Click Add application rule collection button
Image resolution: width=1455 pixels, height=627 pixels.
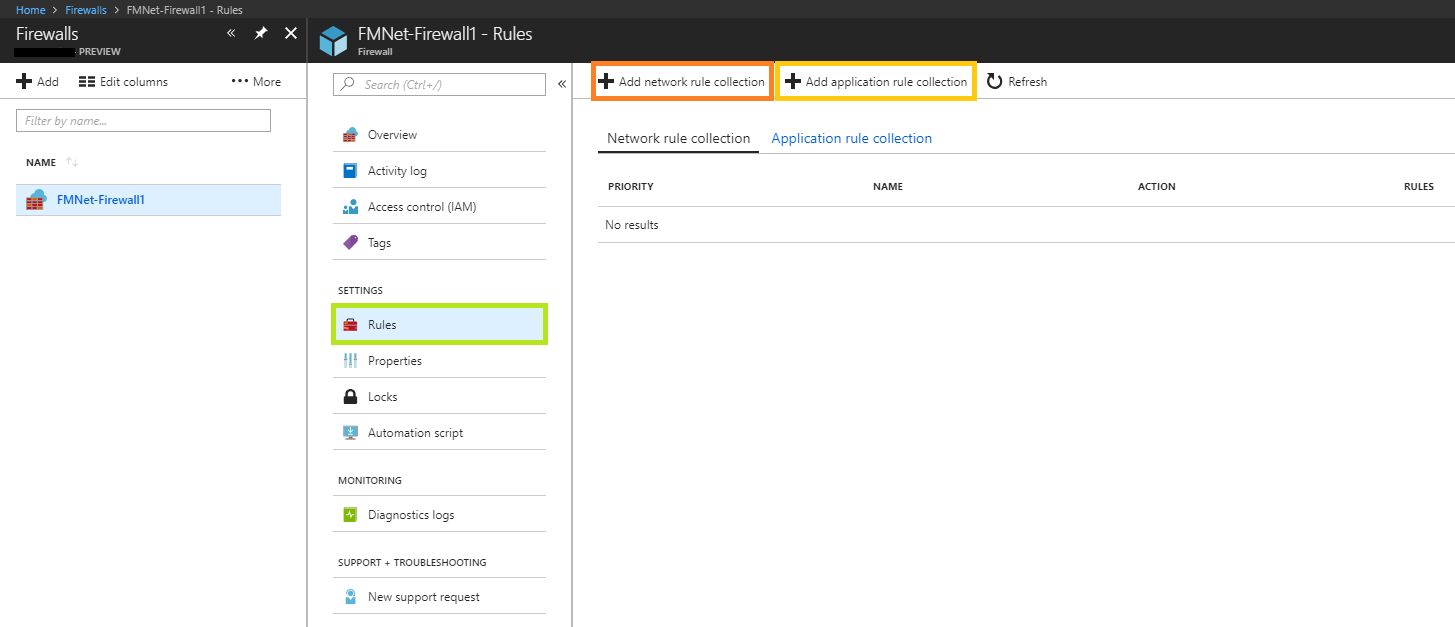[x=876, y=82]
